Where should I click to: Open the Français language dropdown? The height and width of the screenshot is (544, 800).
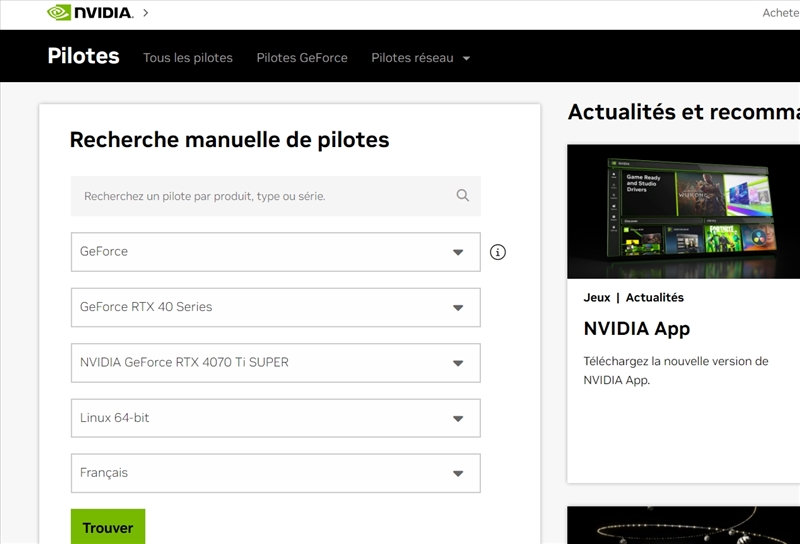276,473
